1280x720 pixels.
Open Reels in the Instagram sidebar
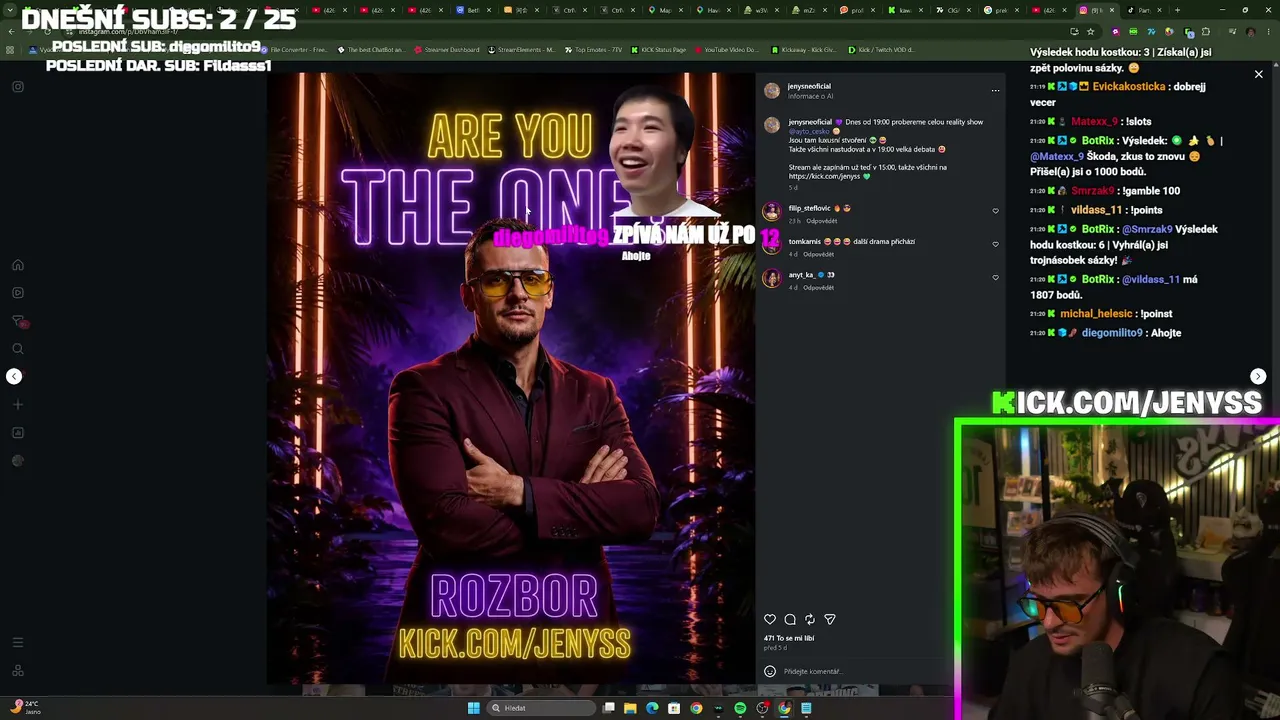[18, 293]
